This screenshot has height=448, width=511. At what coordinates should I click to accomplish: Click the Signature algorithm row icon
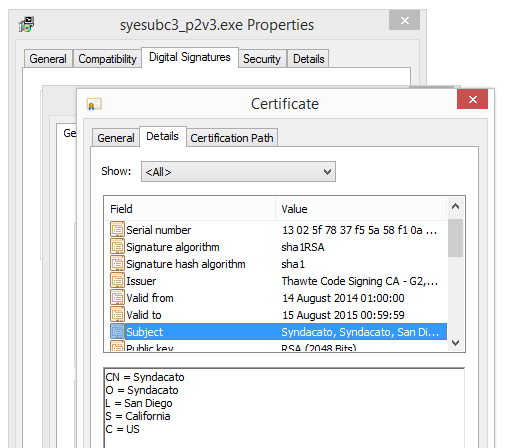point(117,247)
